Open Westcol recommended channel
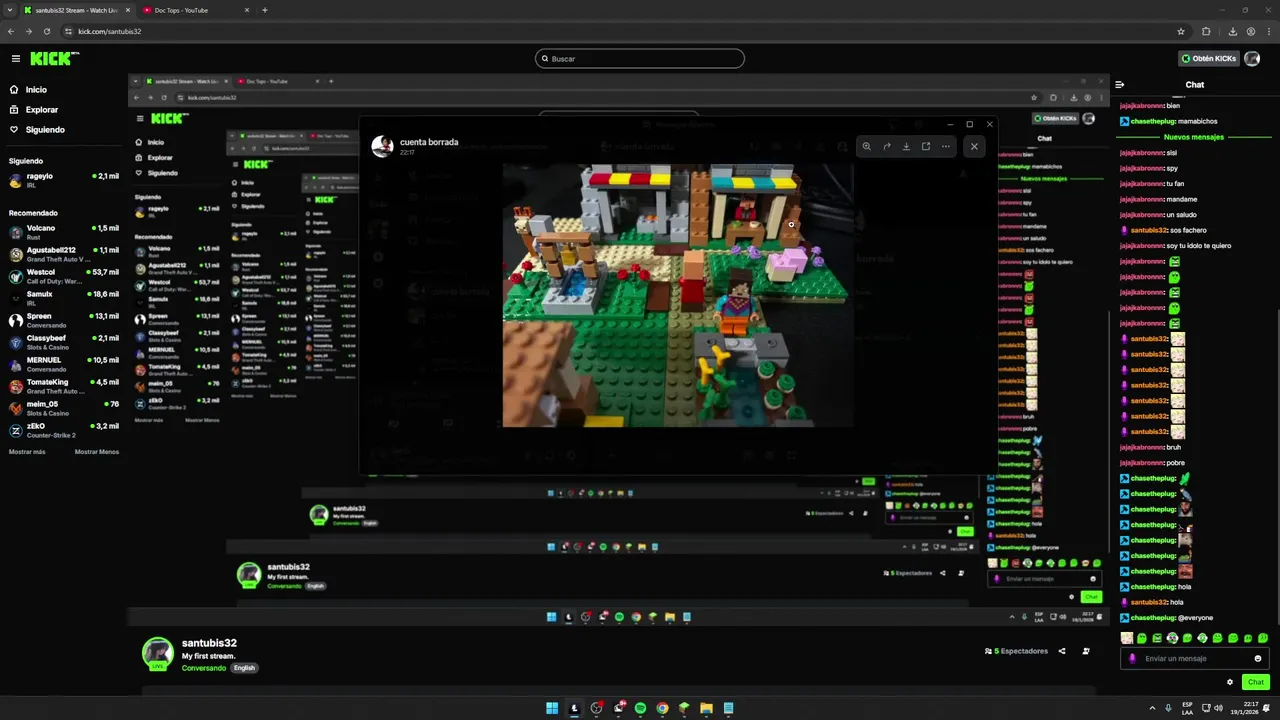This screenshot has width=1280, height=720. pyautogui.click(x=64, y=276)
